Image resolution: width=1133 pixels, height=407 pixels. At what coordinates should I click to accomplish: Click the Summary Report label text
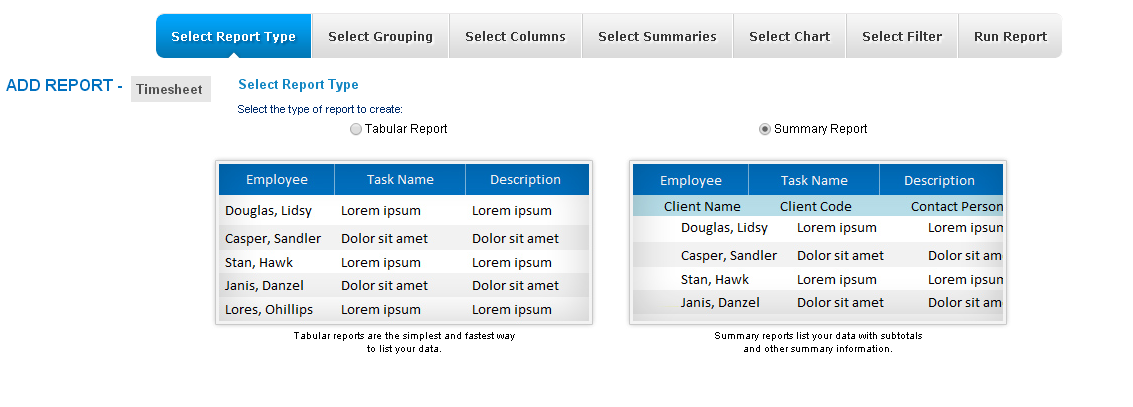click(821, 129)
